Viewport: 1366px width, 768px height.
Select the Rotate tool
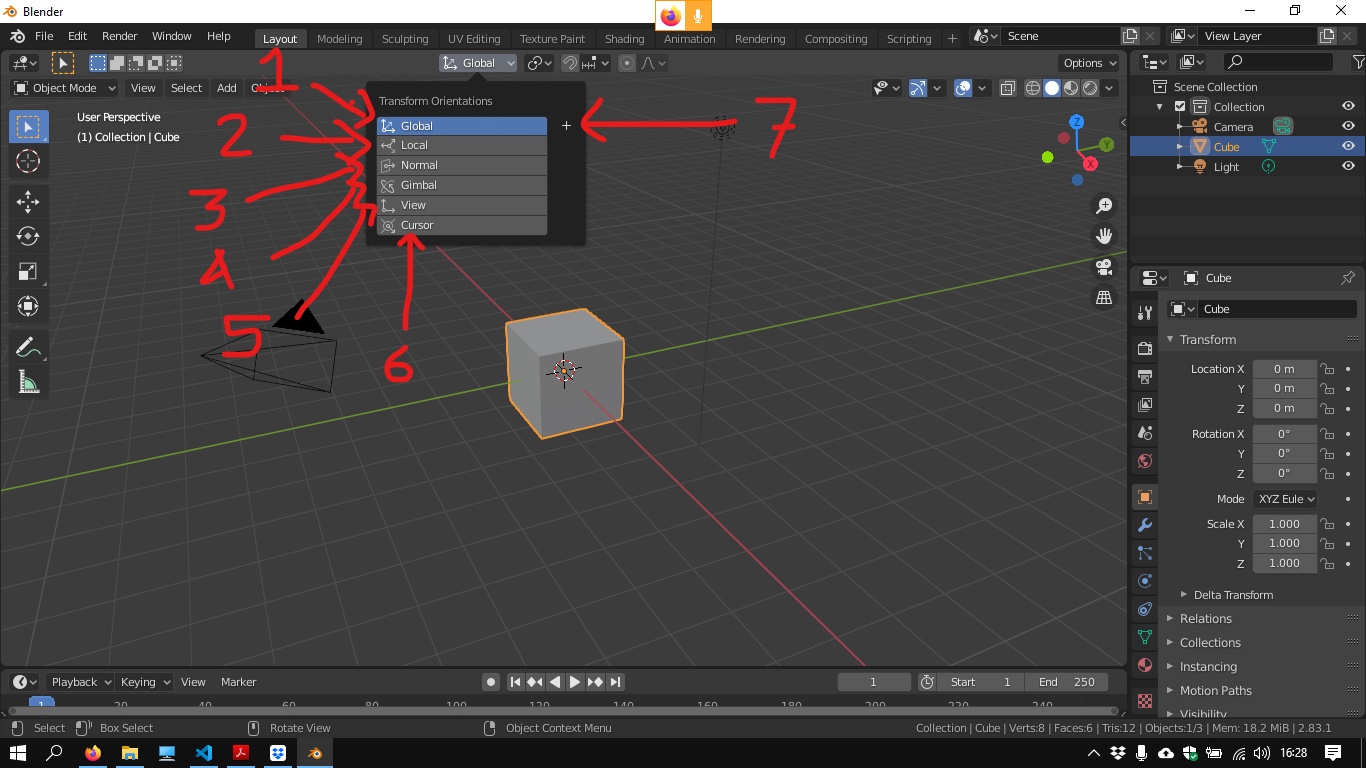(28, 236)
